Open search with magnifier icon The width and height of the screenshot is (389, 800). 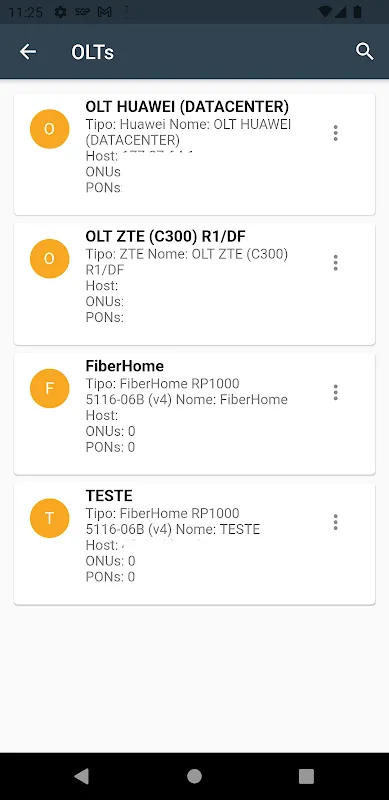pyautogui.click(x=364, y=52)
